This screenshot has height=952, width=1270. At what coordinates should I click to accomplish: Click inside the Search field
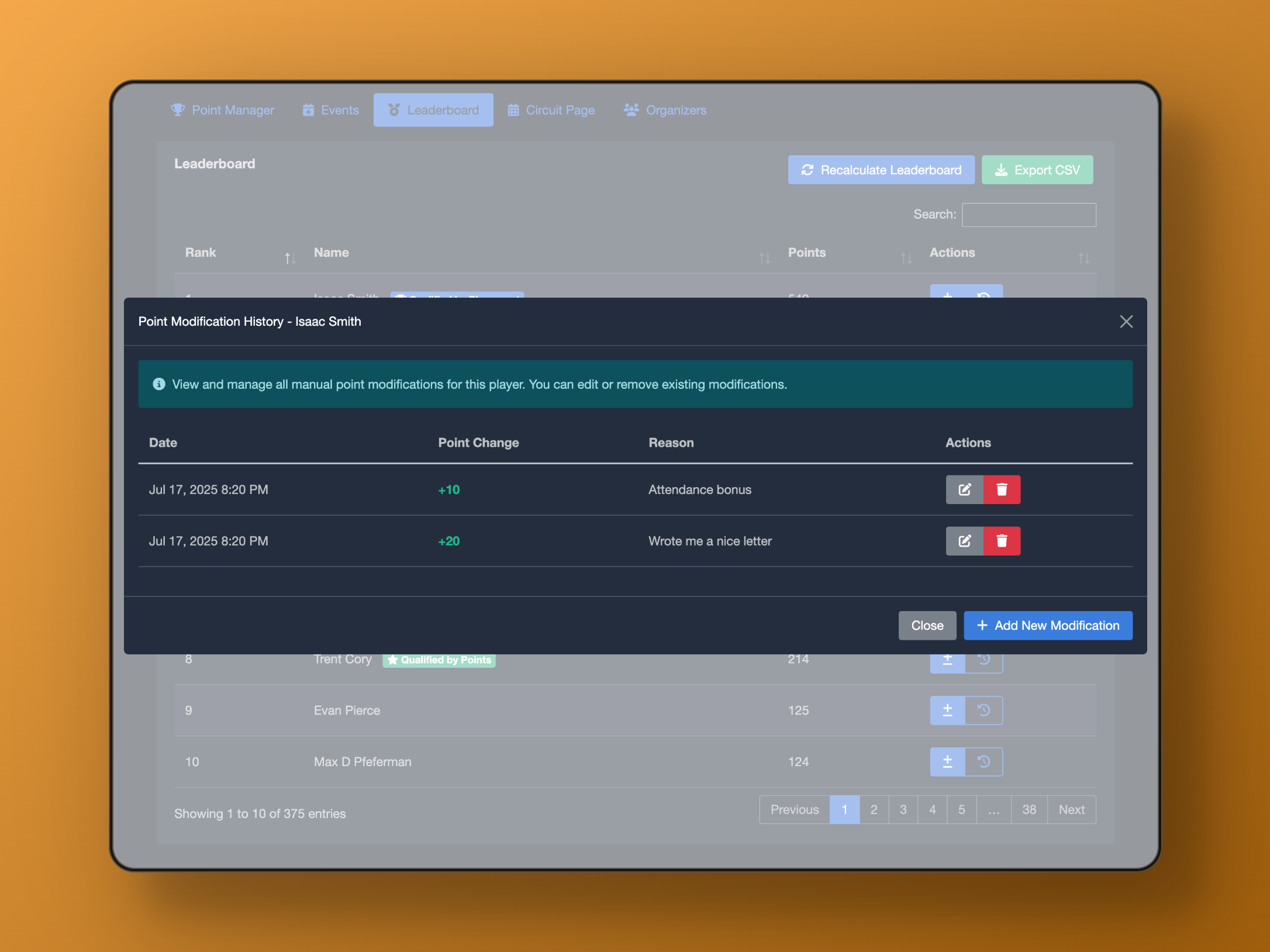[1029, 215]
